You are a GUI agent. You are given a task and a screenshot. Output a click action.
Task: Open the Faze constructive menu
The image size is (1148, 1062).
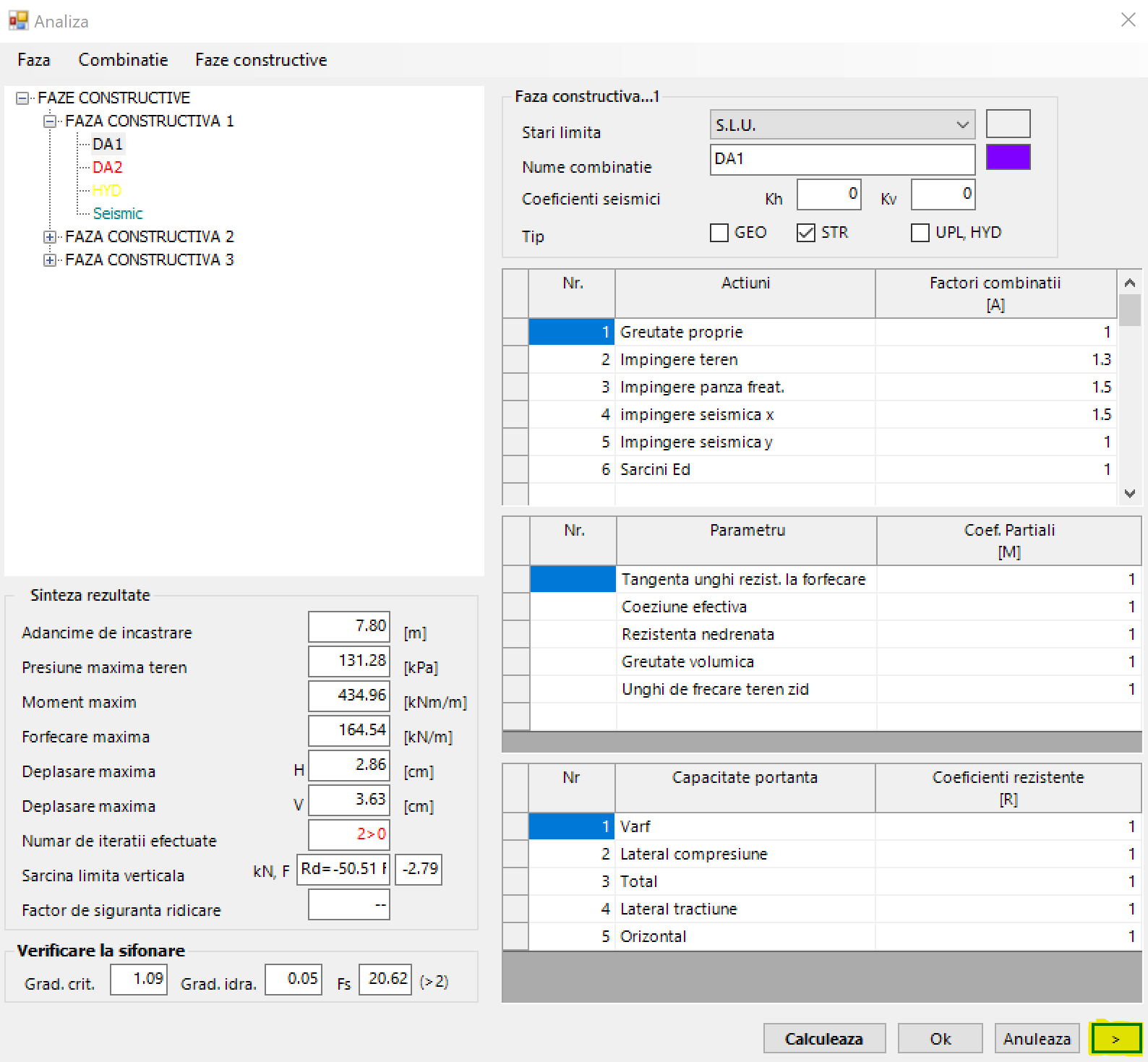[x=260, y=60]
